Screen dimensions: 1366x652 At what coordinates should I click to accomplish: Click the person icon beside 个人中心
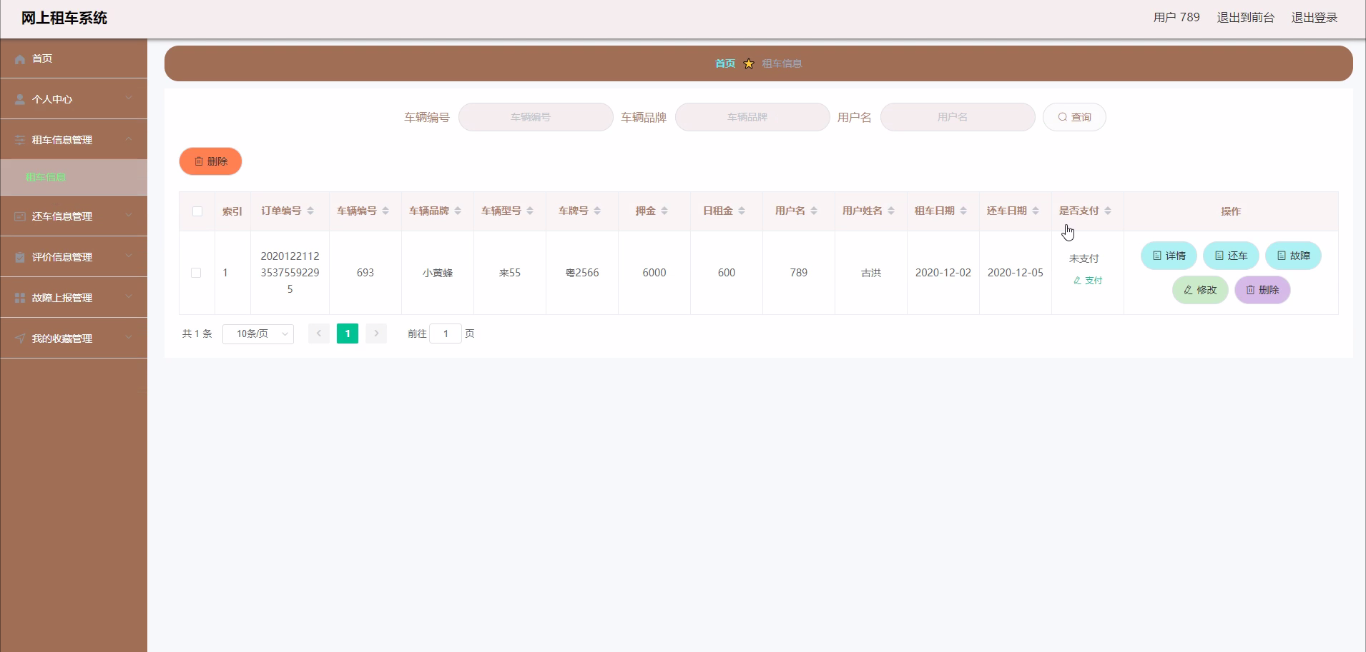click(20, 99)
